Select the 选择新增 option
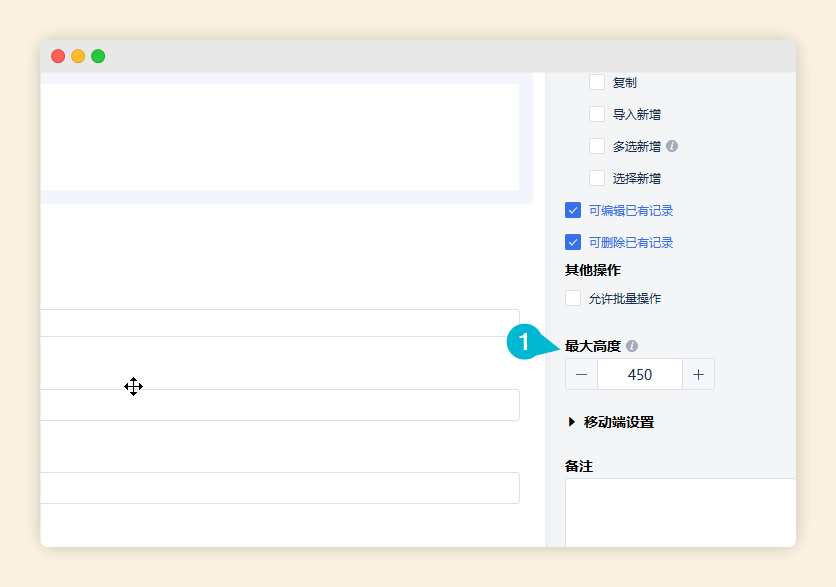This screenshot has height=587, width=836. click(x=597, y=178)
